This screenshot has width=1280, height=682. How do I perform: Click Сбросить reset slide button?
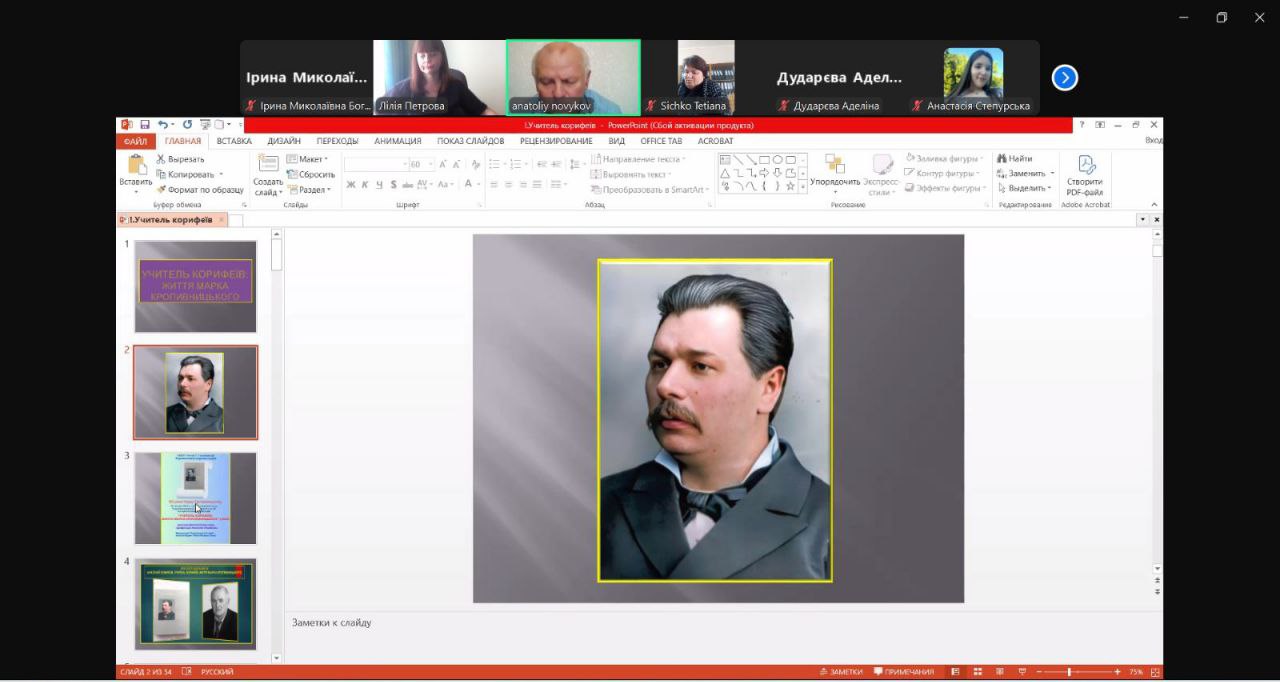click(311, 174)
